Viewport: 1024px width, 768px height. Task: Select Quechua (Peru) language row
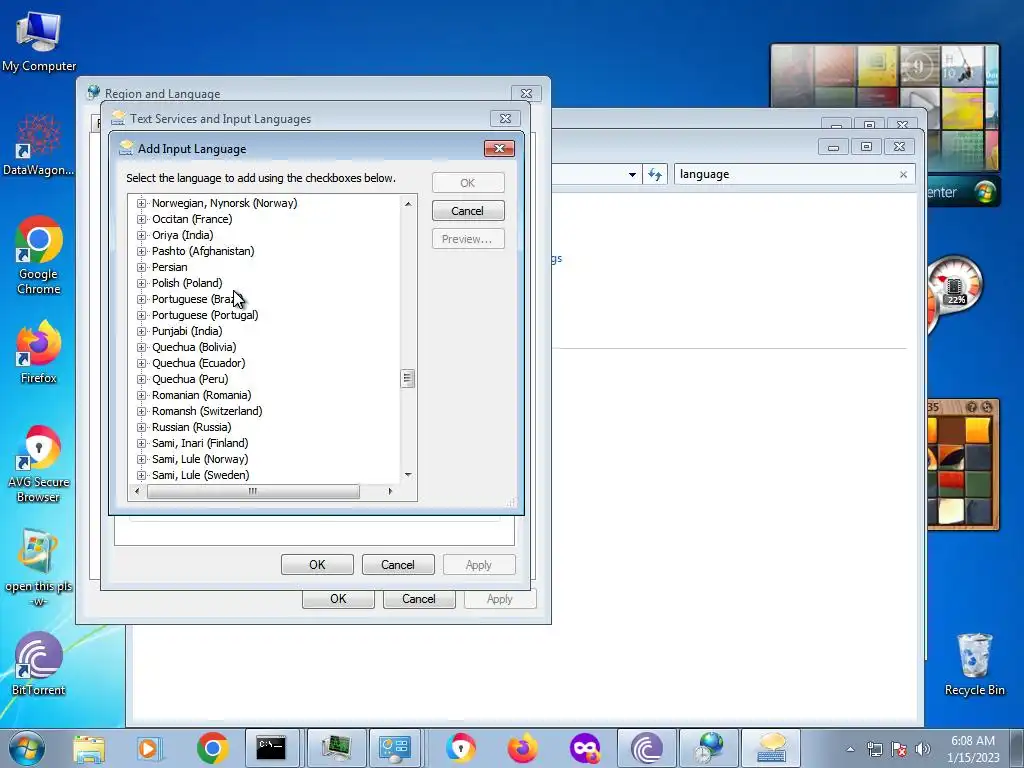pyautogui.click(x=190, y=379)
